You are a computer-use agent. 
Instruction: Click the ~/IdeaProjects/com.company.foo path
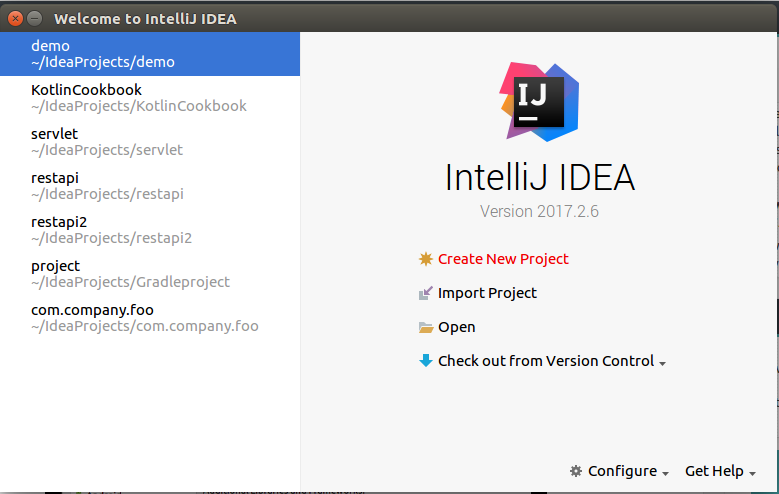pyautogui.click(x=145, y=326)
